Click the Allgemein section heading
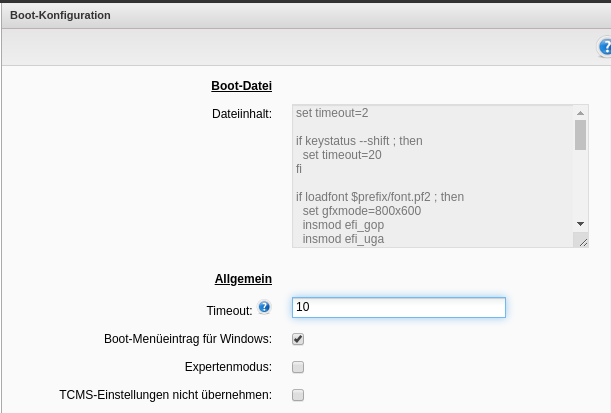 [243, 279]
